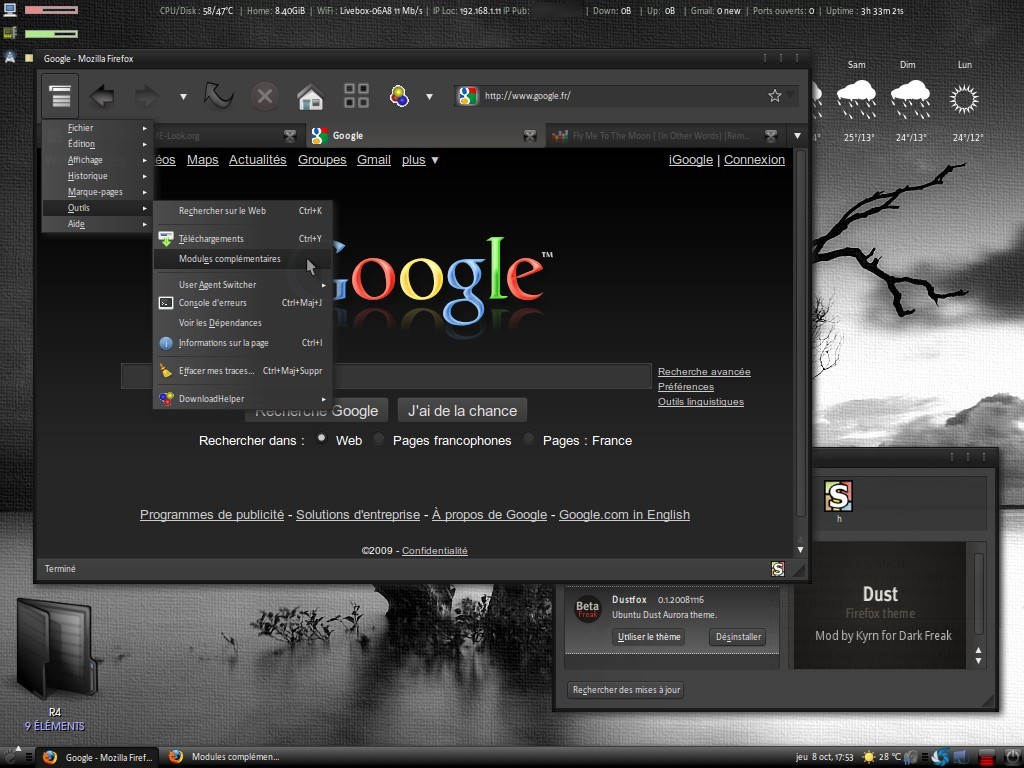This screenshot has height=768, width=1024.
Task: Click the Informations sur la page info icon
Action: 166,343
